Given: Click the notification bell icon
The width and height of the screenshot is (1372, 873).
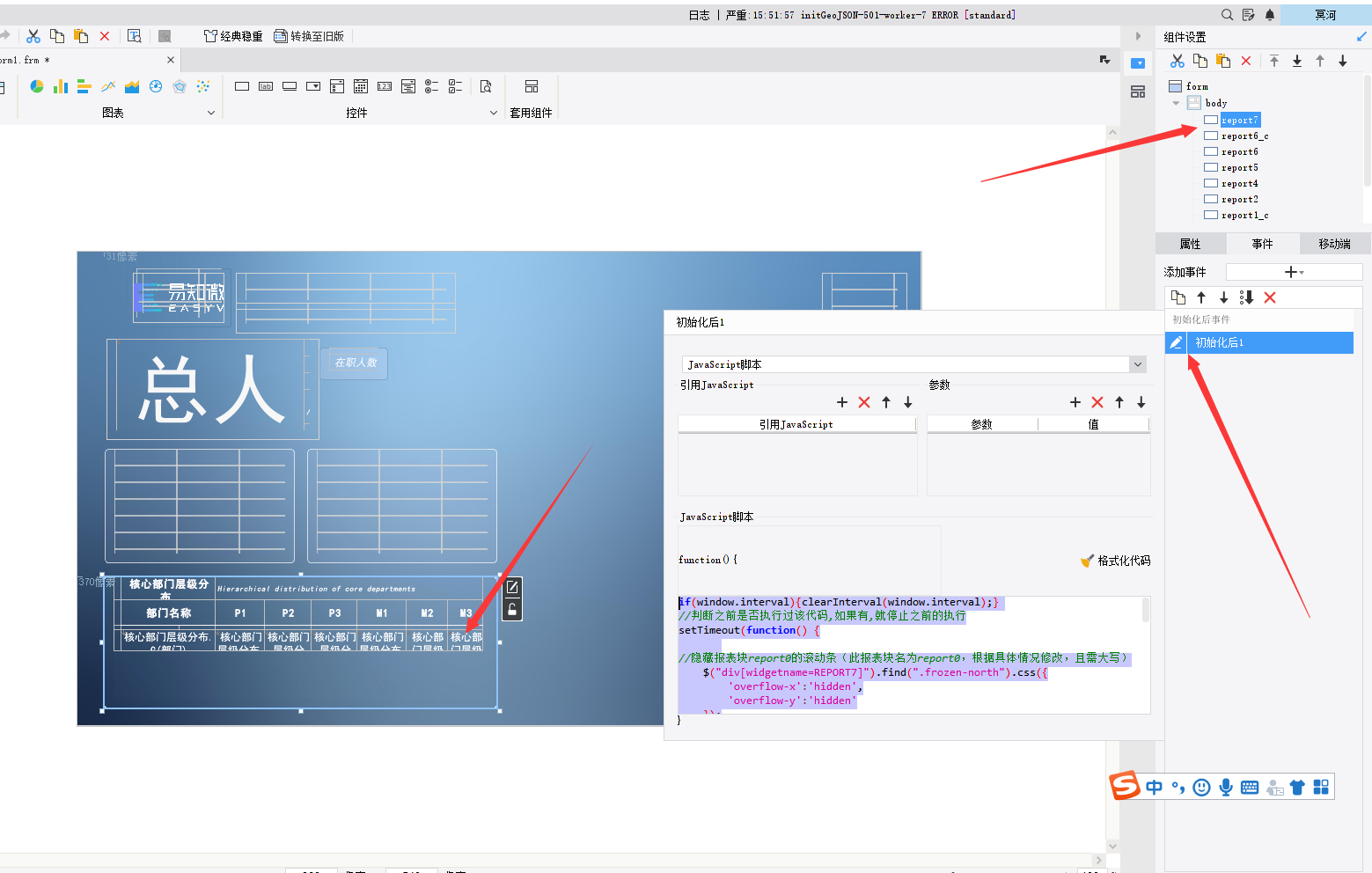Looking at the screenshot, I should (1270, 15).
